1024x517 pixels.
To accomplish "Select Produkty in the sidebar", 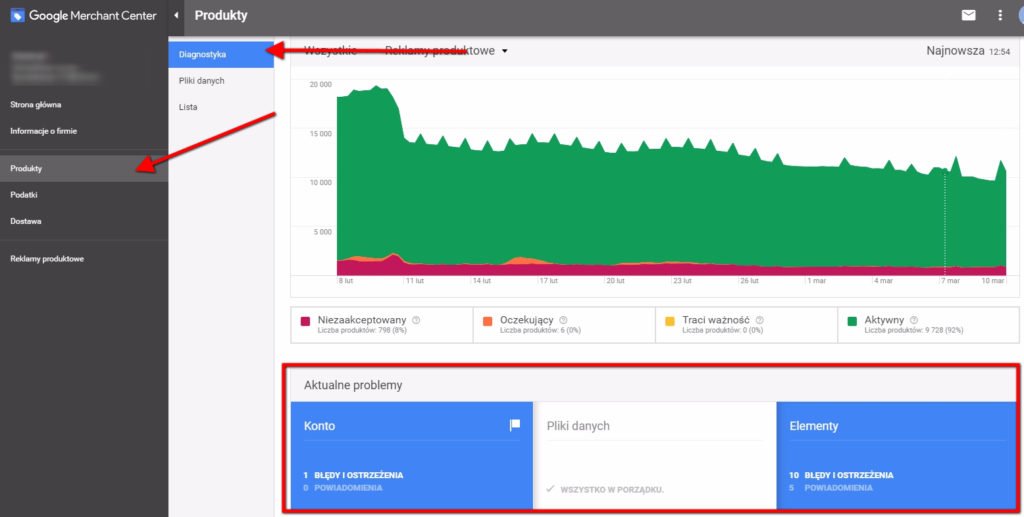I will 84,168.
